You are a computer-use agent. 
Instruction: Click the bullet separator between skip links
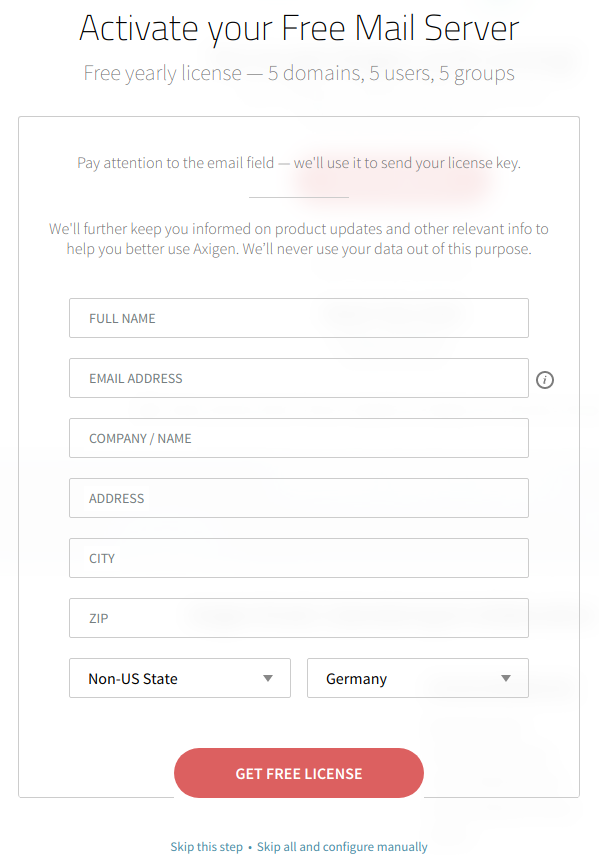(x=250, y=847)
